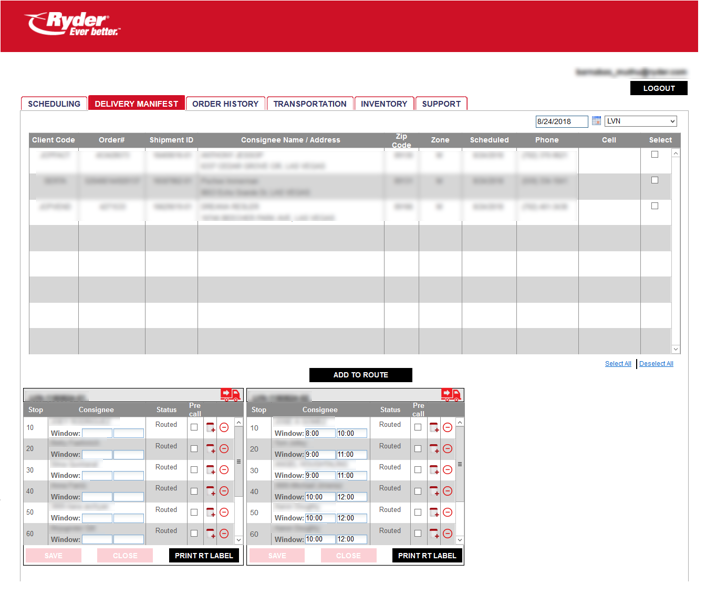Image resolution: width=706 pixels, height=594 pixels.
Task: Click add-note icon for stop 30 in right route
Action: coord(434,470)
